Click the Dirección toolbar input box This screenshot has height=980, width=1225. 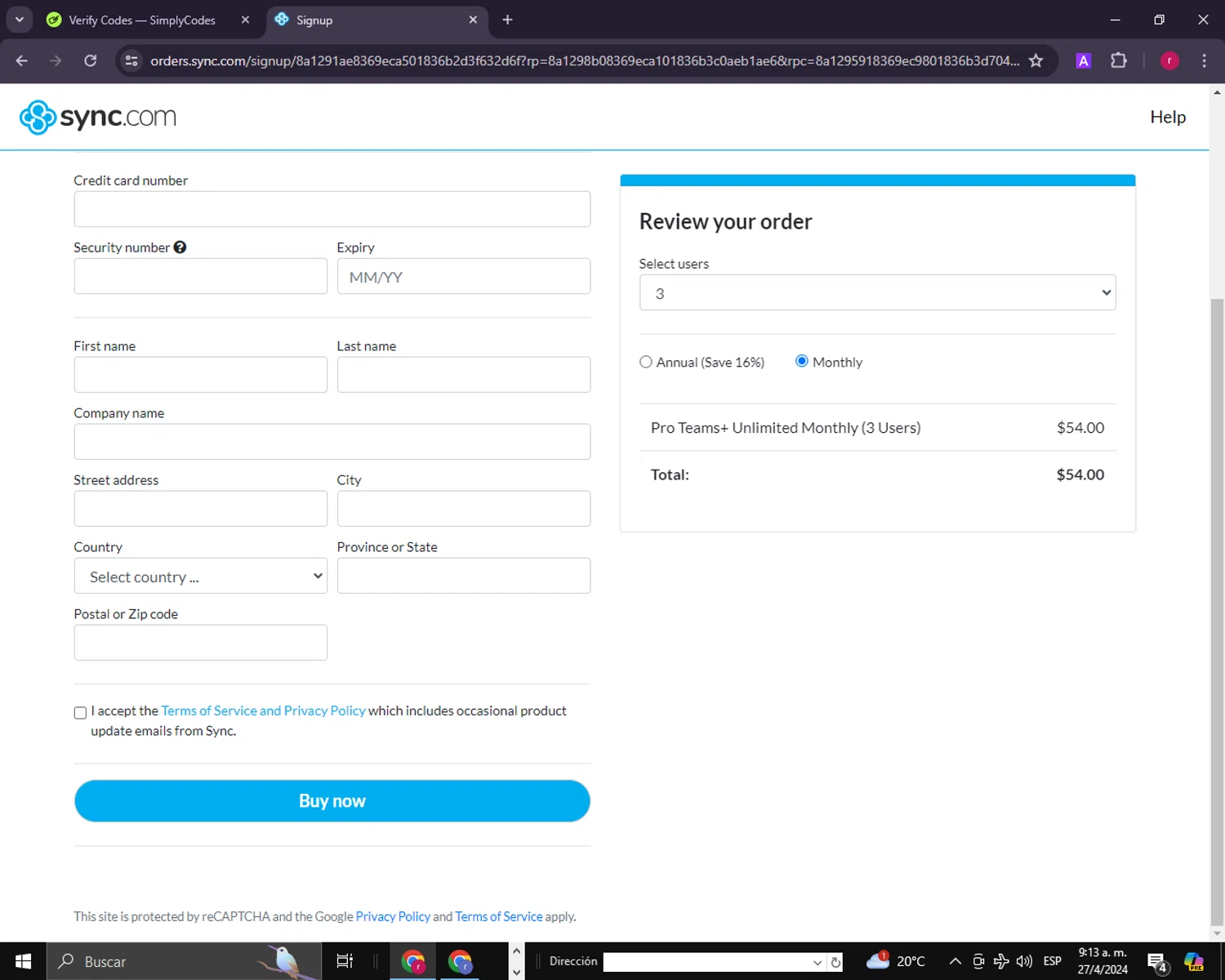click(x=707, y=962)
